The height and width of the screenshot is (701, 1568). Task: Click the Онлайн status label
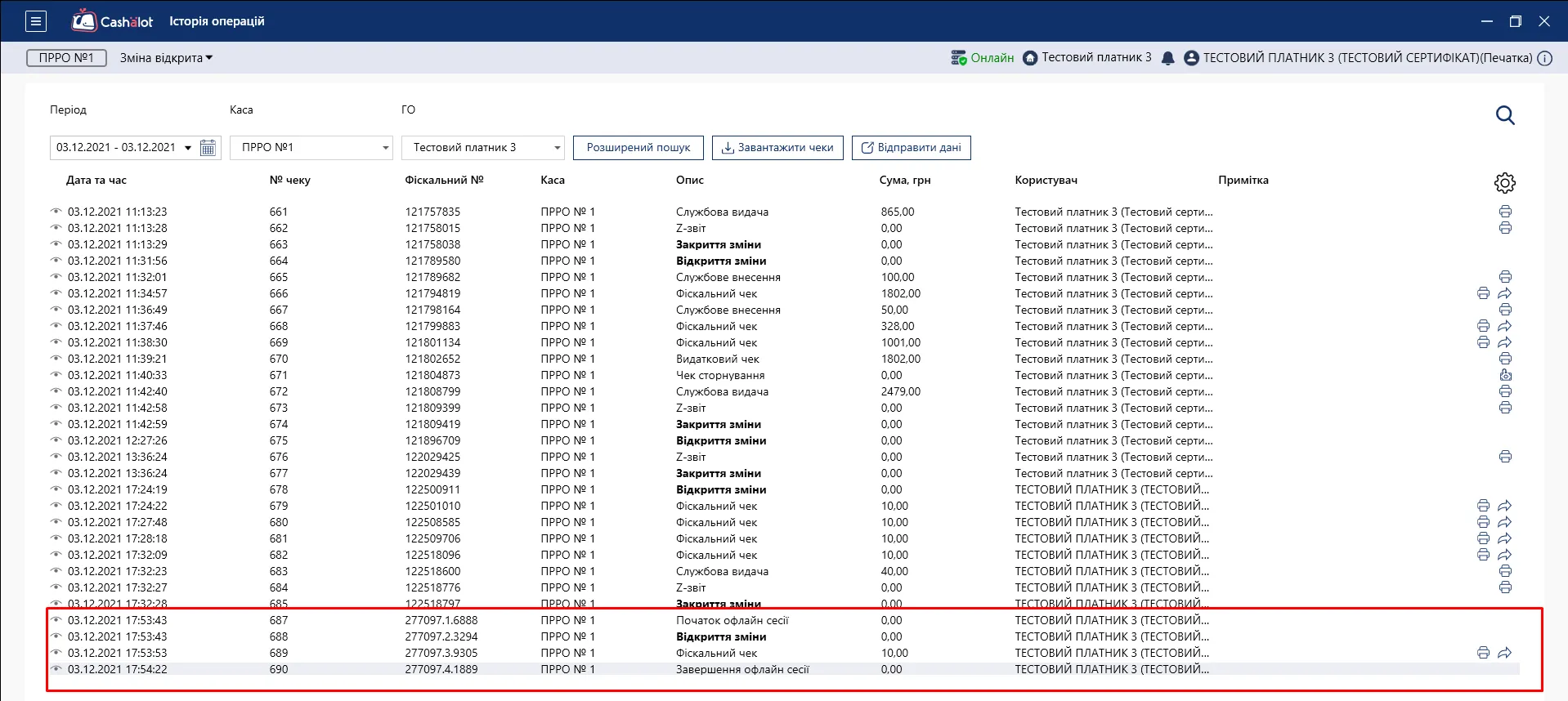coord(992,58)
